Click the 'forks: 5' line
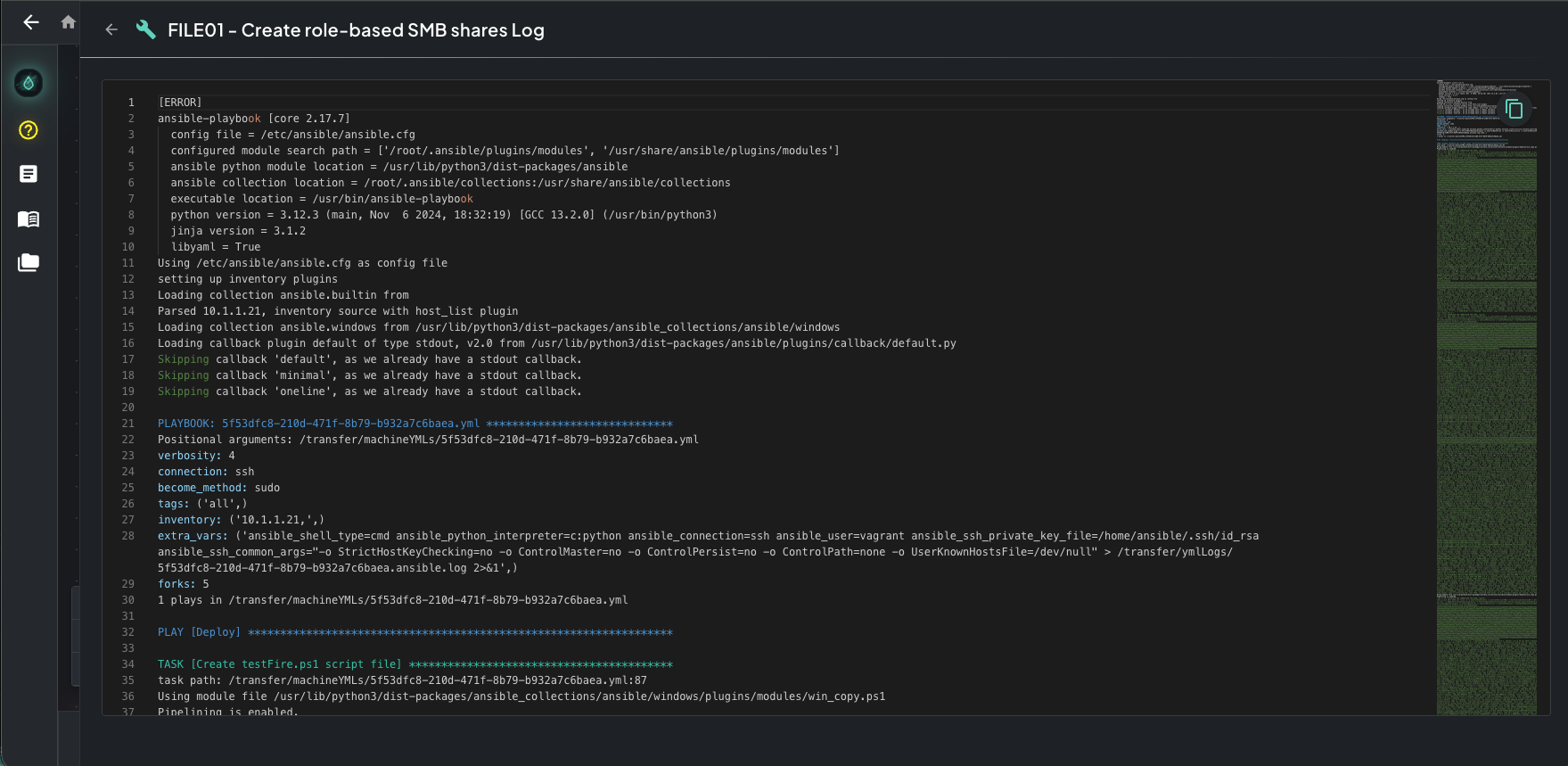The width and height of the screenshot is (1568, 766). [x=184, y=584]
